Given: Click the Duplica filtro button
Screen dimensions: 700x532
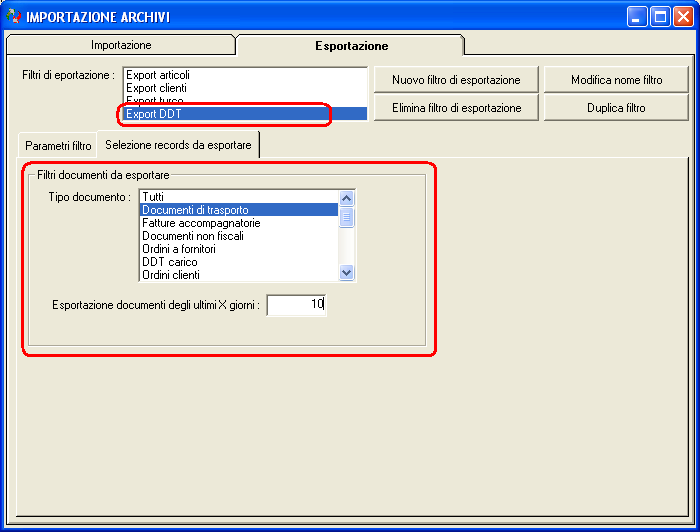Looking at the screenshot, I should point(616,108).
